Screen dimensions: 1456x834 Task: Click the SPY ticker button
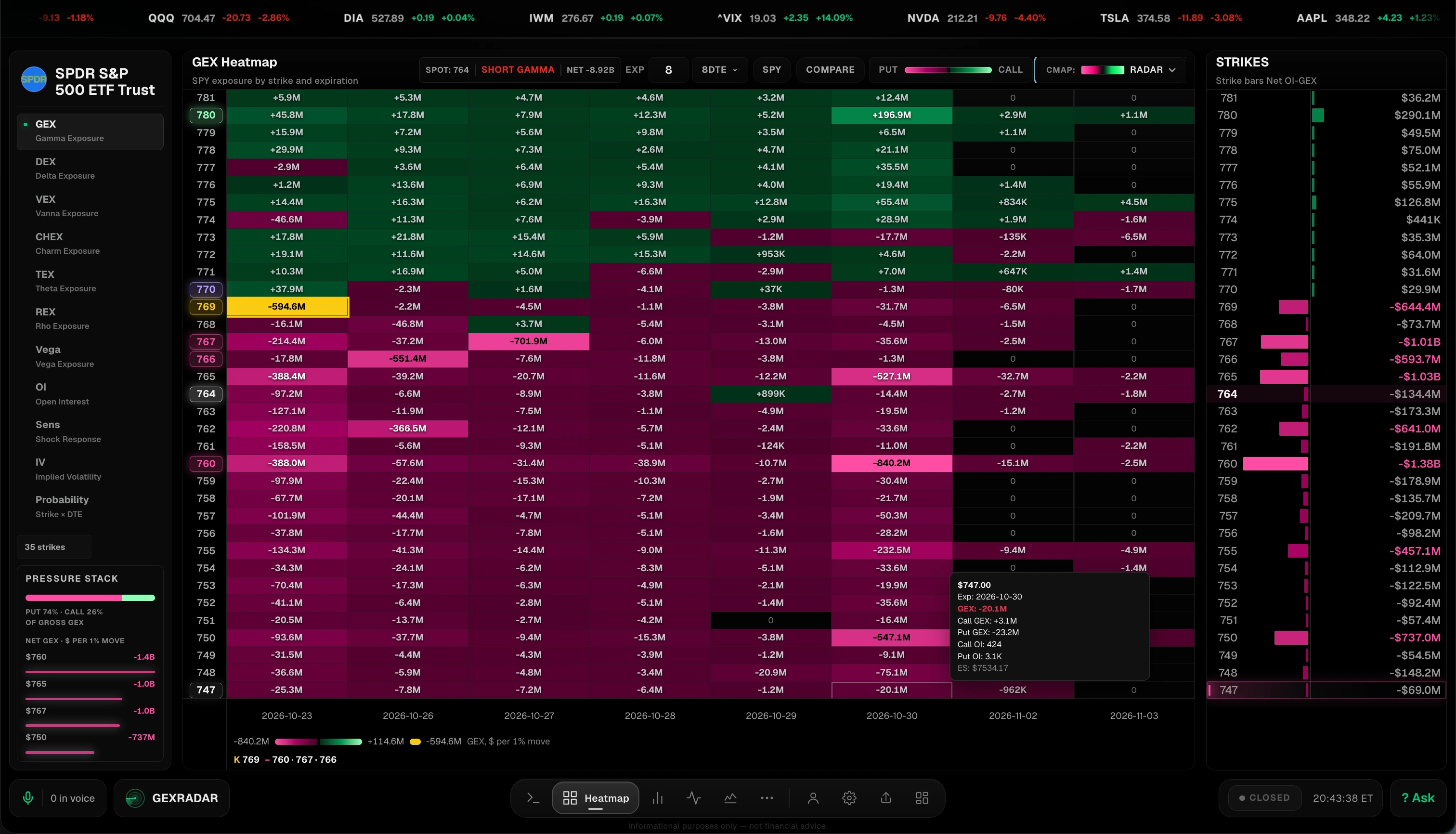(x=771, y=70)
